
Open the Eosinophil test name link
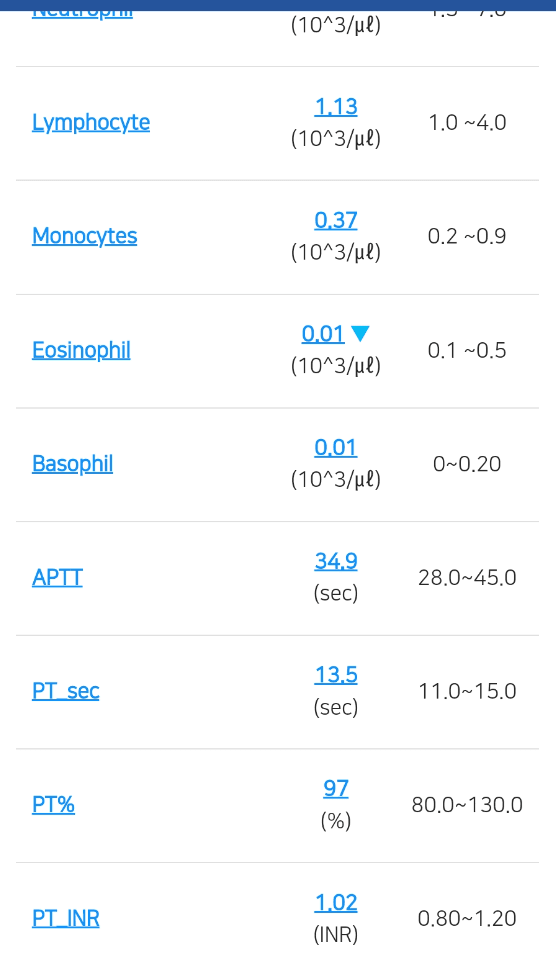pyautogui.click(x=81, y=350)
